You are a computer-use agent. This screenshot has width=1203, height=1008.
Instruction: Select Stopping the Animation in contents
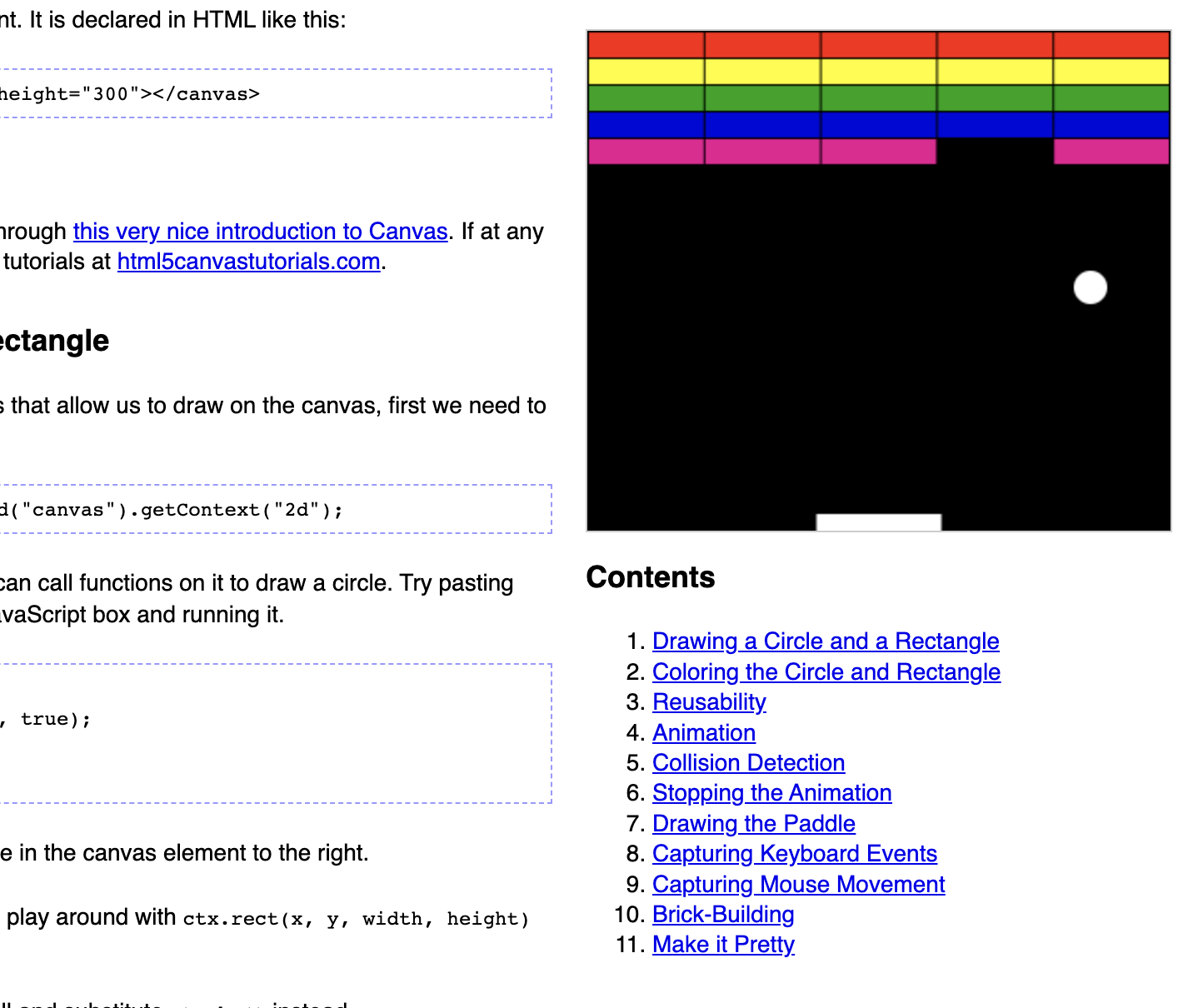(x=771, y=793)
